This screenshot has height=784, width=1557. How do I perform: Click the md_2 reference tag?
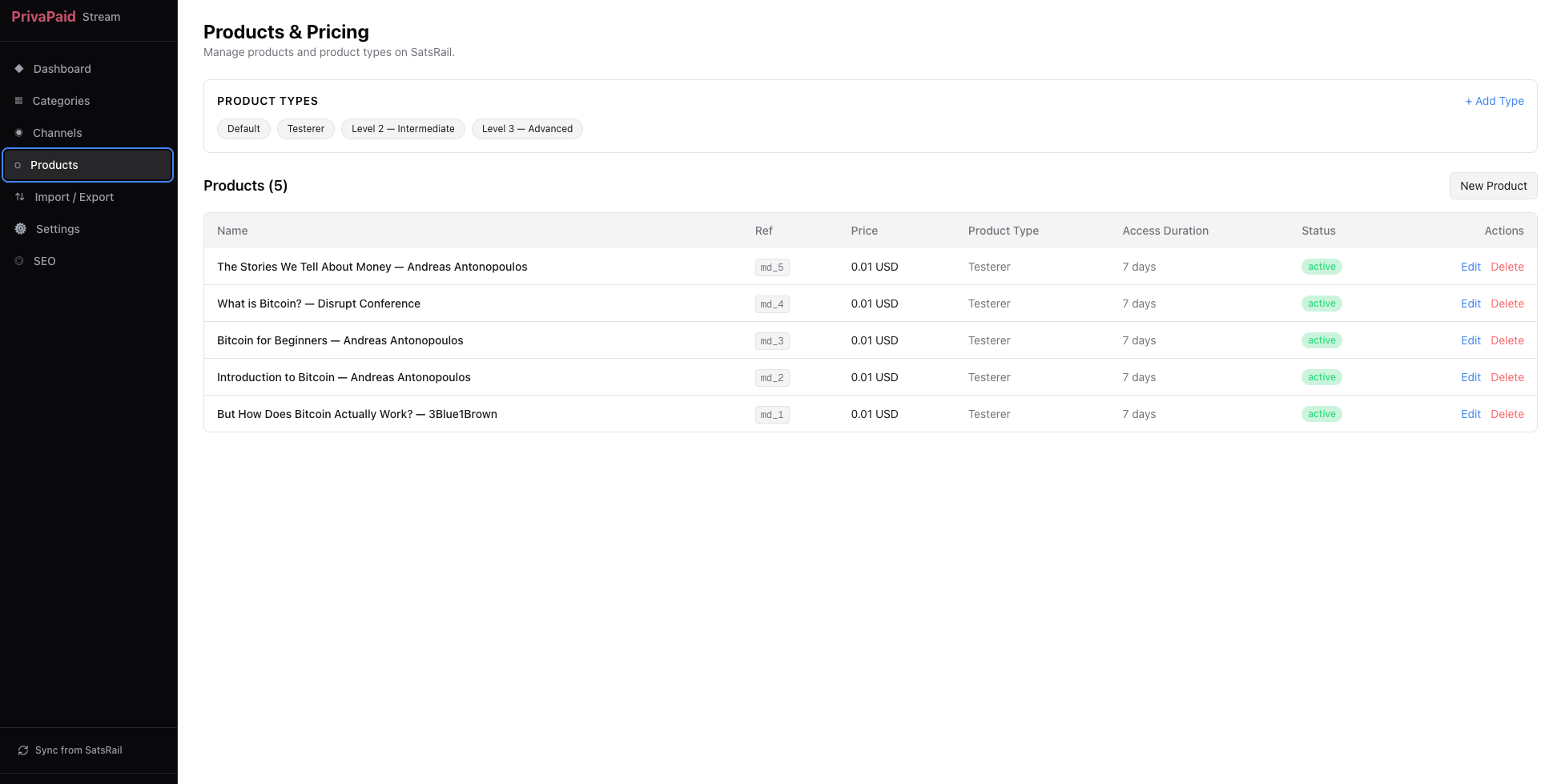click(x=772, y=378)
